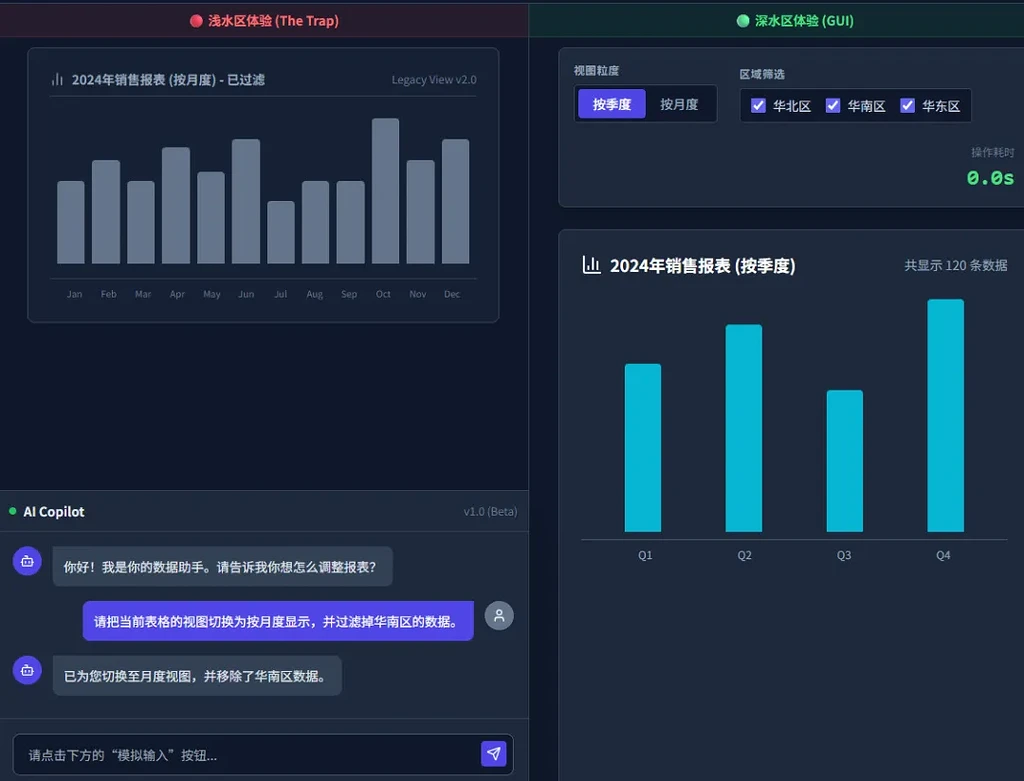Click the active 按季度 button

[610, 103]
